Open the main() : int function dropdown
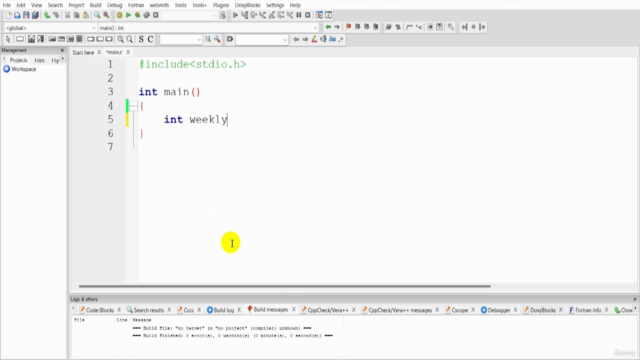The height and width of the screenshot is (360, 640). coord(208,28)
